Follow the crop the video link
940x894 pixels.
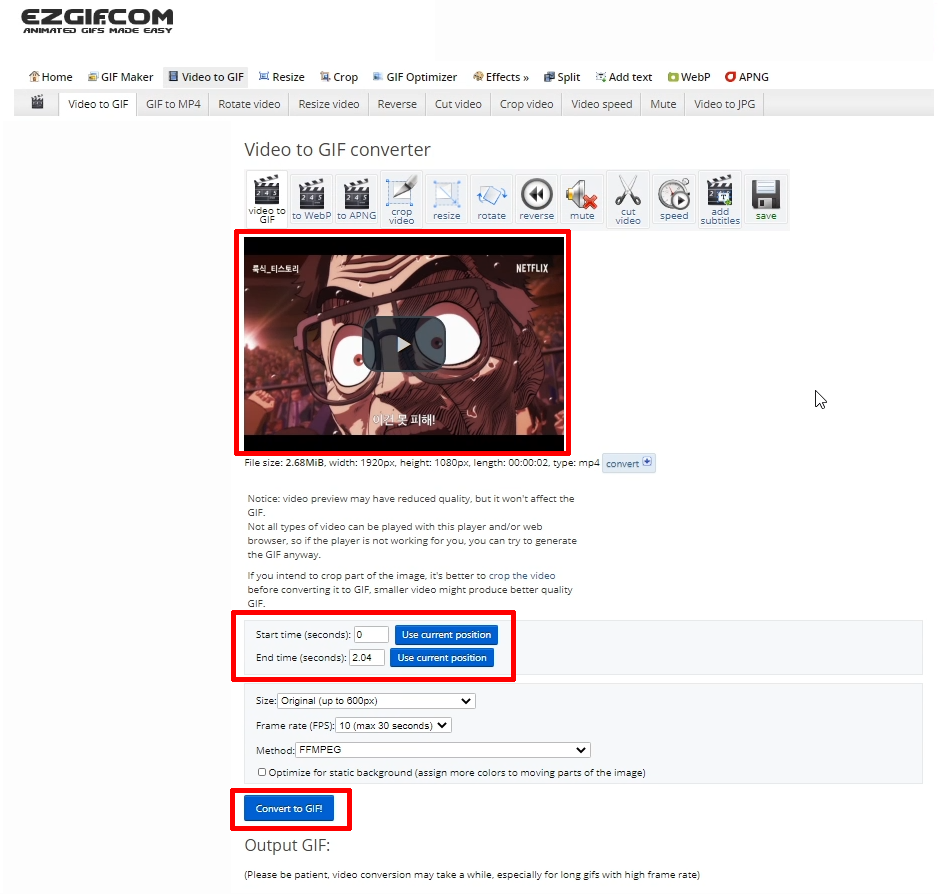point(522,576)
